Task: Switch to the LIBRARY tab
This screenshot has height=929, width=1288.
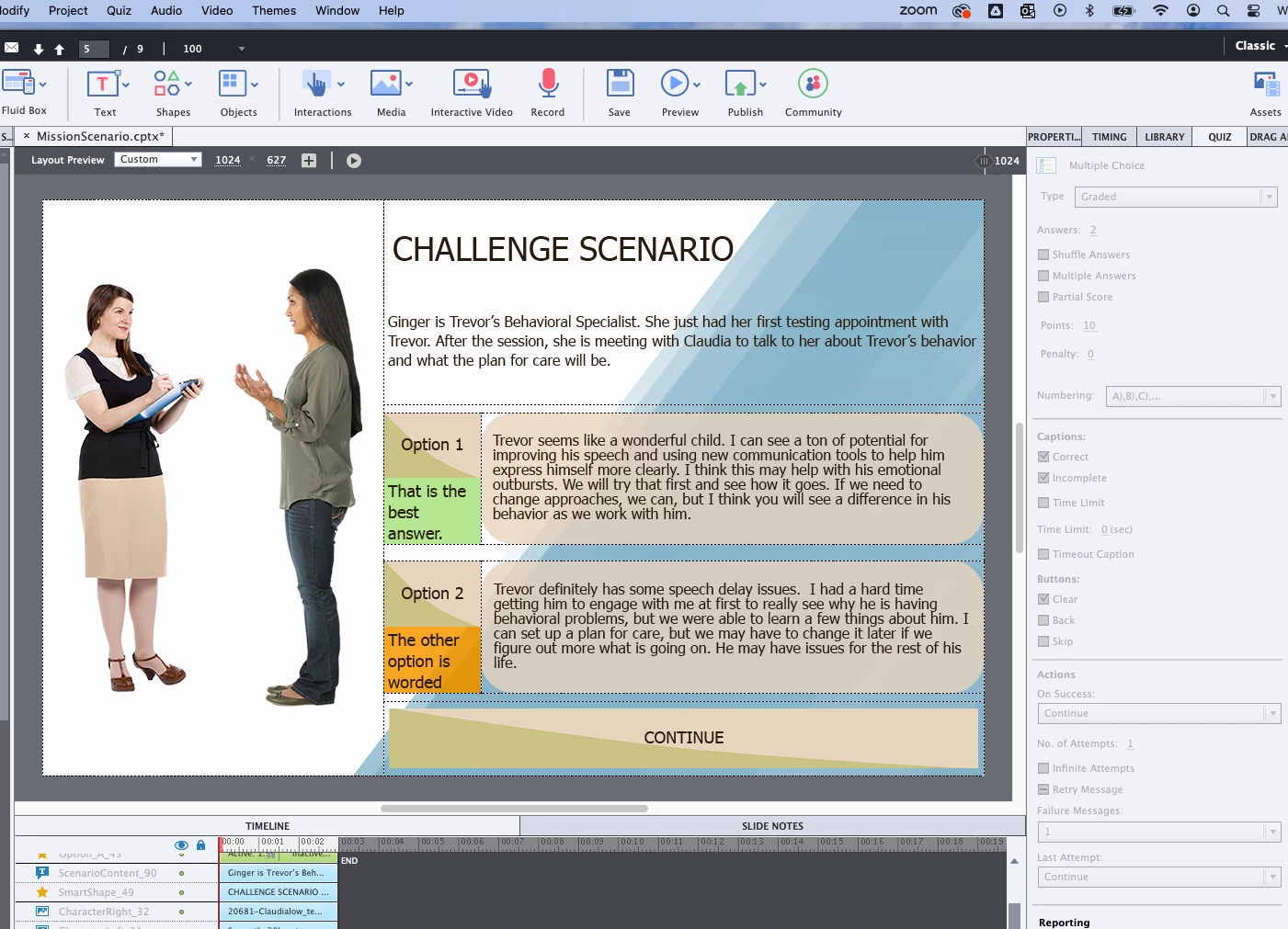Action: (1165, 137)
